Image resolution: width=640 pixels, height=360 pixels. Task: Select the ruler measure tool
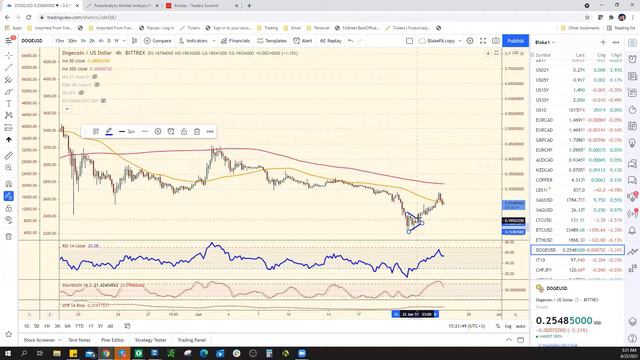tap(9, 156)
